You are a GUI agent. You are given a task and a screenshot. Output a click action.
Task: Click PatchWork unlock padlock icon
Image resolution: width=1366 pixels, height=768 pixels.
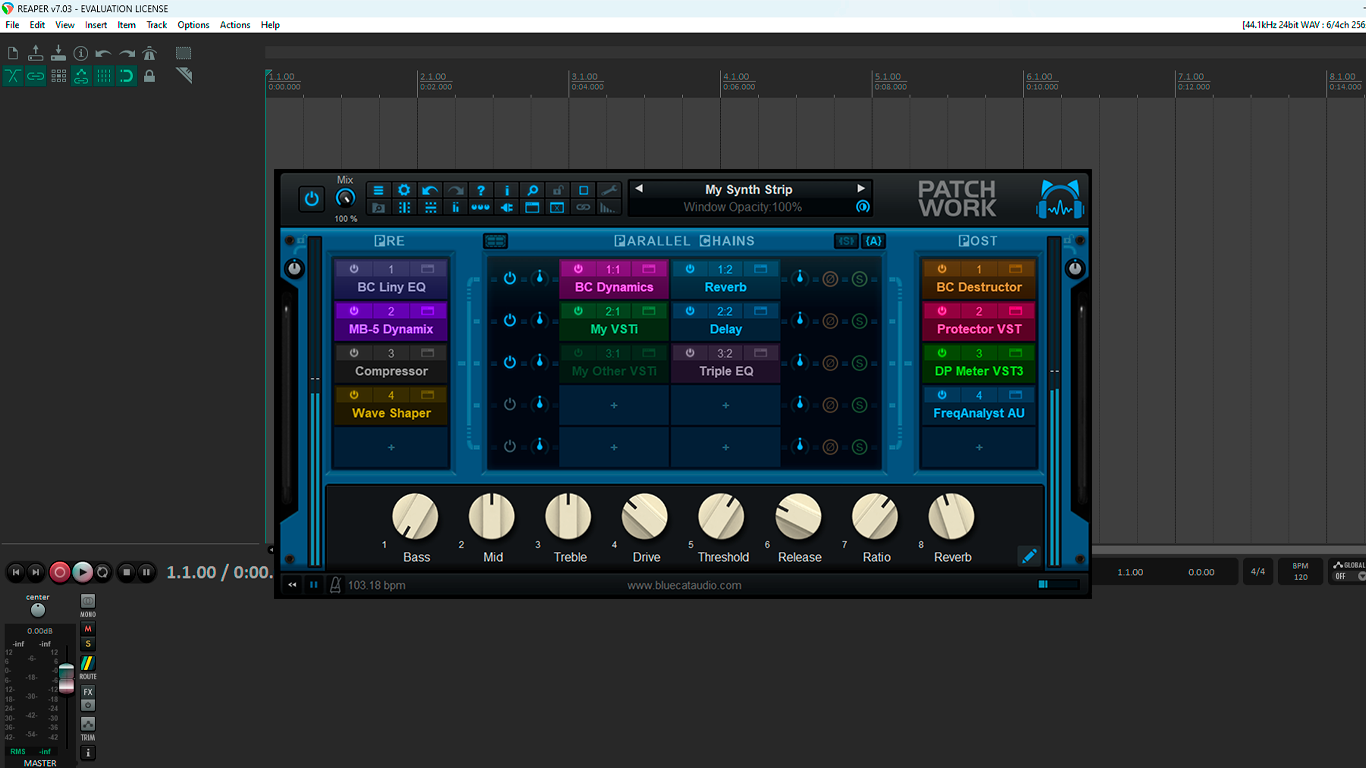point(558,190)
